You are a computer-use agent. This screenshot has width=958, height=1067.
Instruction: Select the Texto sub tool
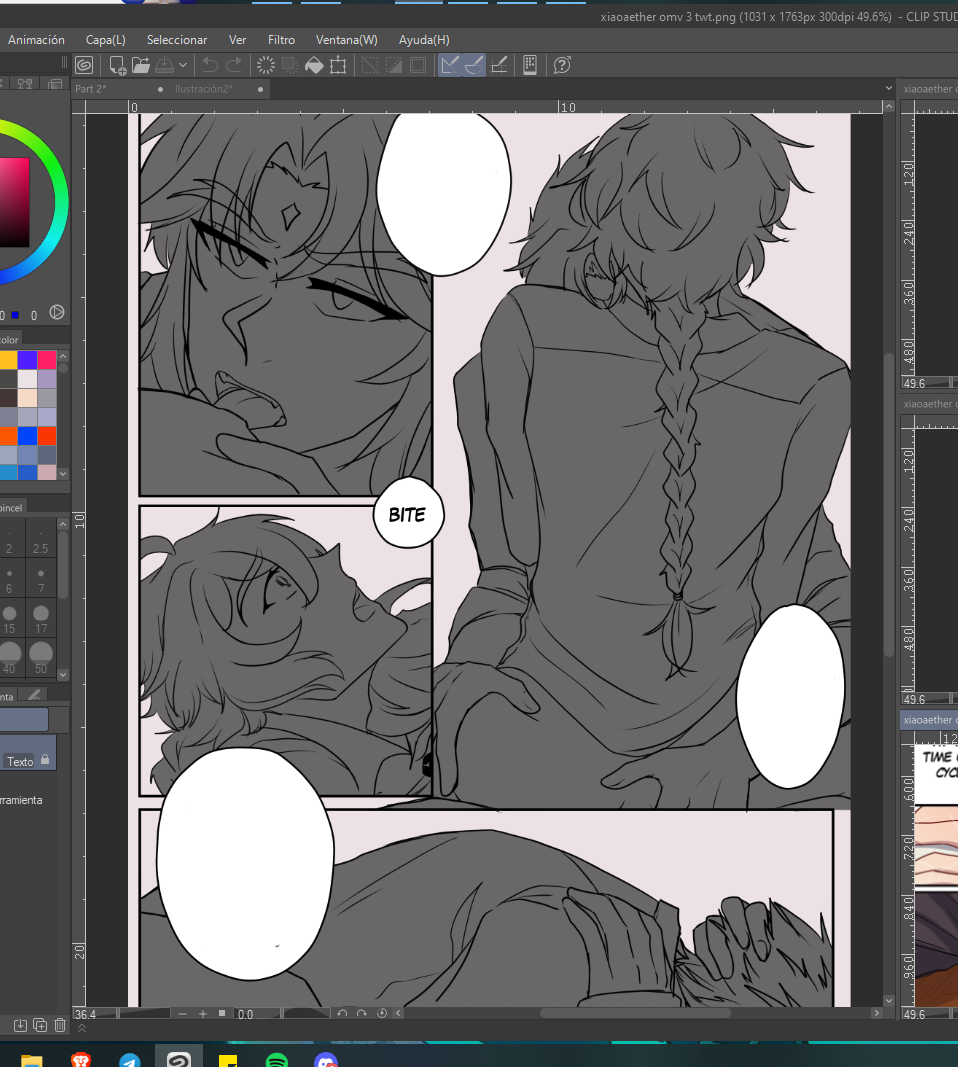(x=27, y=754)
